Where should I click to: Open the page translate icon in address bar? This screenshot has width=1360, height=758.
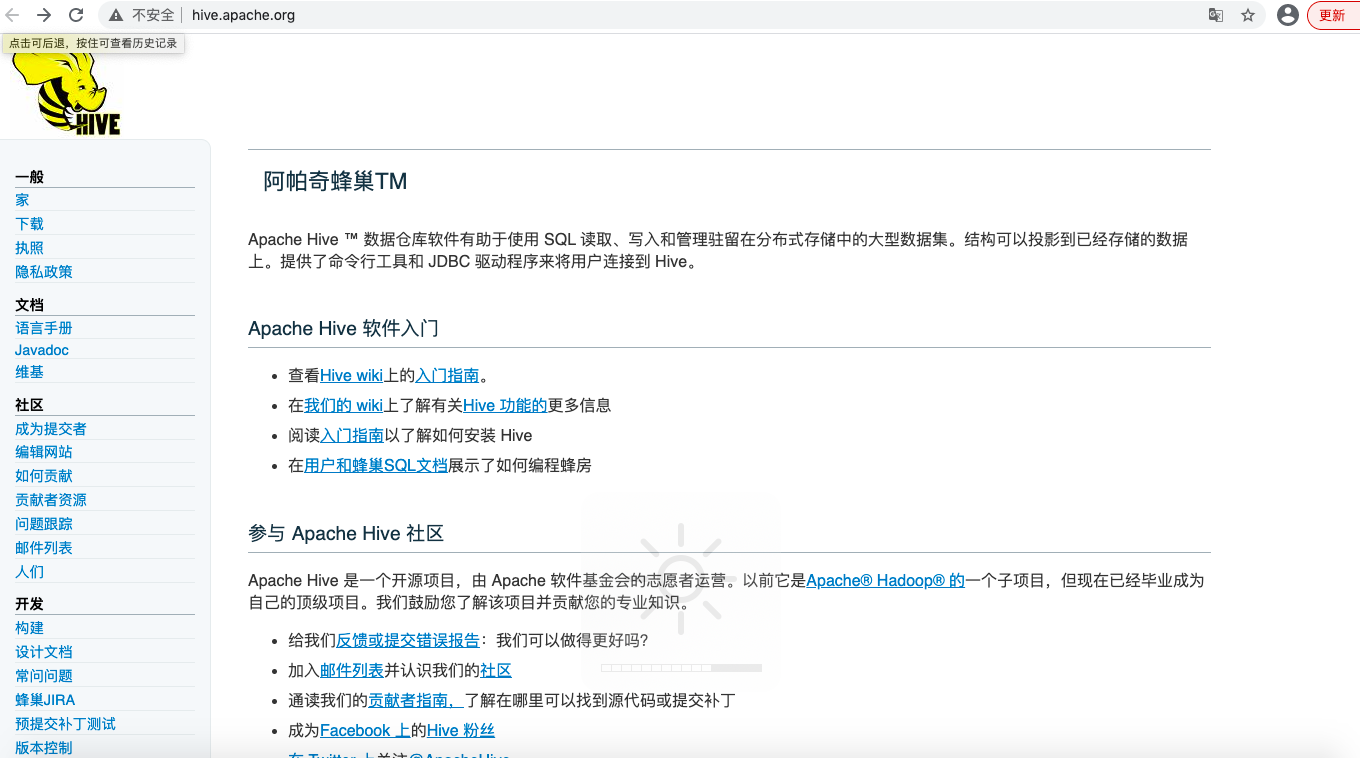(x=1213, y=15)
